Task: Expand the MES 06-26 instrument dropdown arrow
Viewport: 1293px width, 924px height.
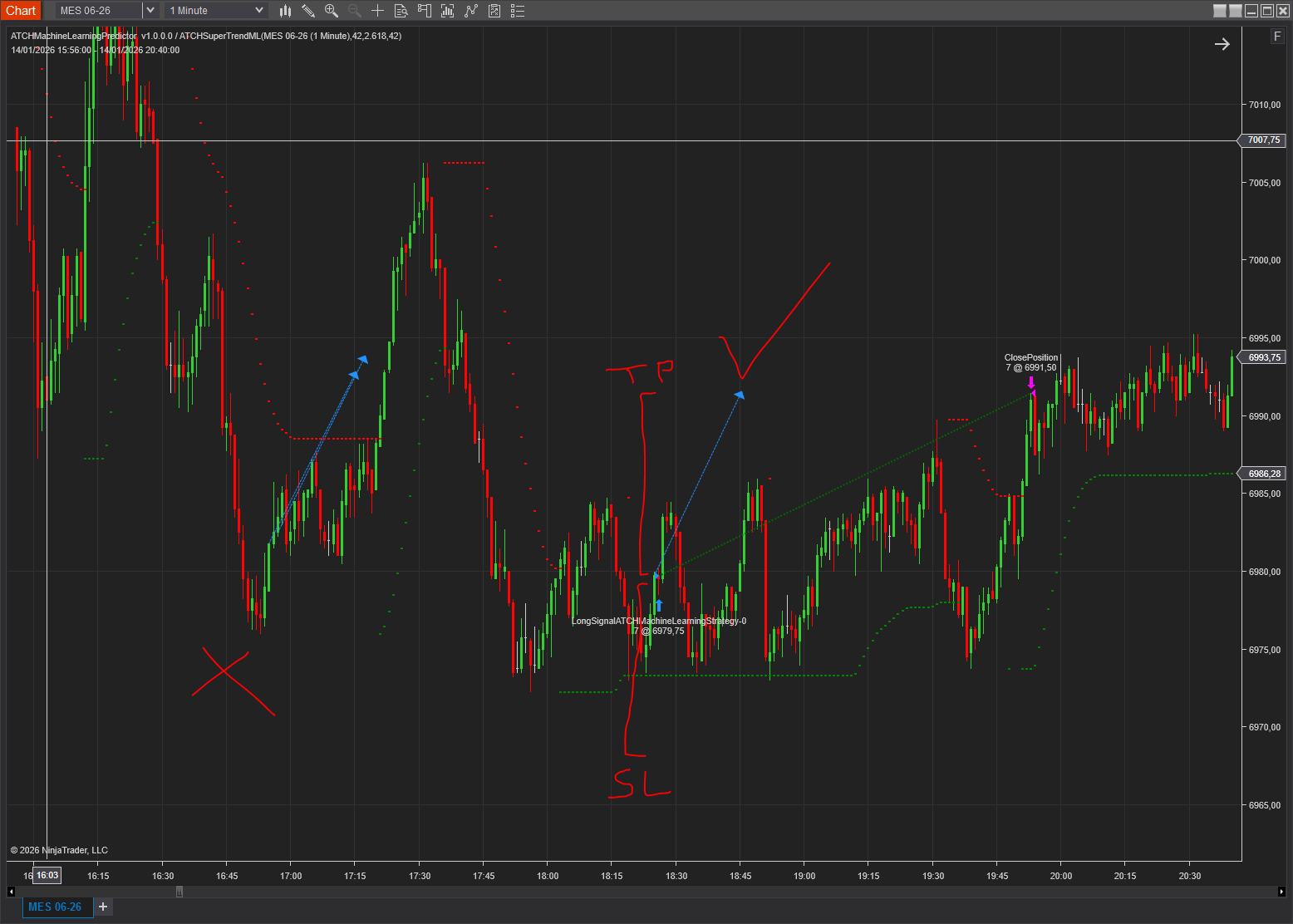Action: click(150, 11)
